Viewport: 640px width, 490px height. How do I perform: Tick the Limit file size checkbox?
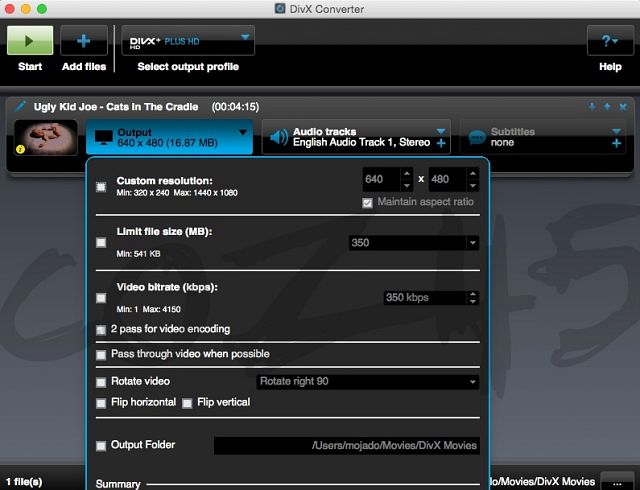[101, 242]
